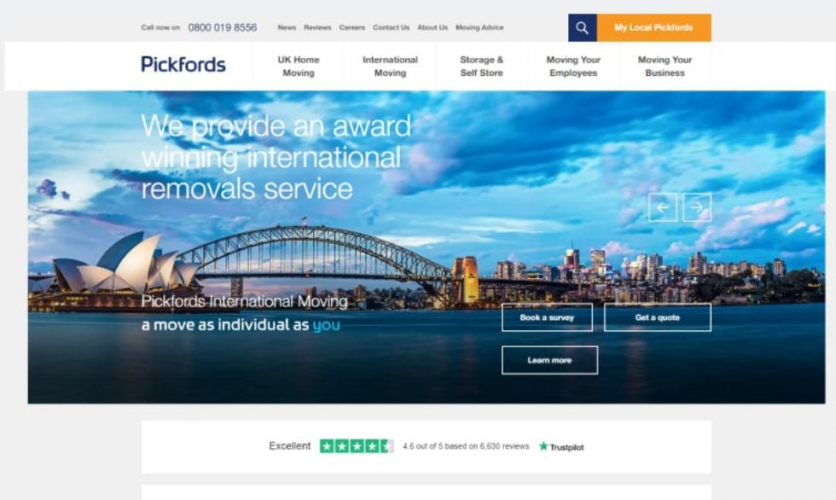Go to the Reviews link

point(318,28)
